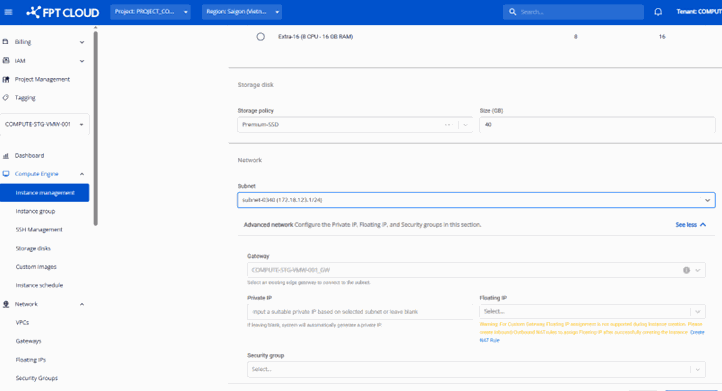Select the Extra-16 flavor radio button
This screenshot has height=391, width=722.
261,36
